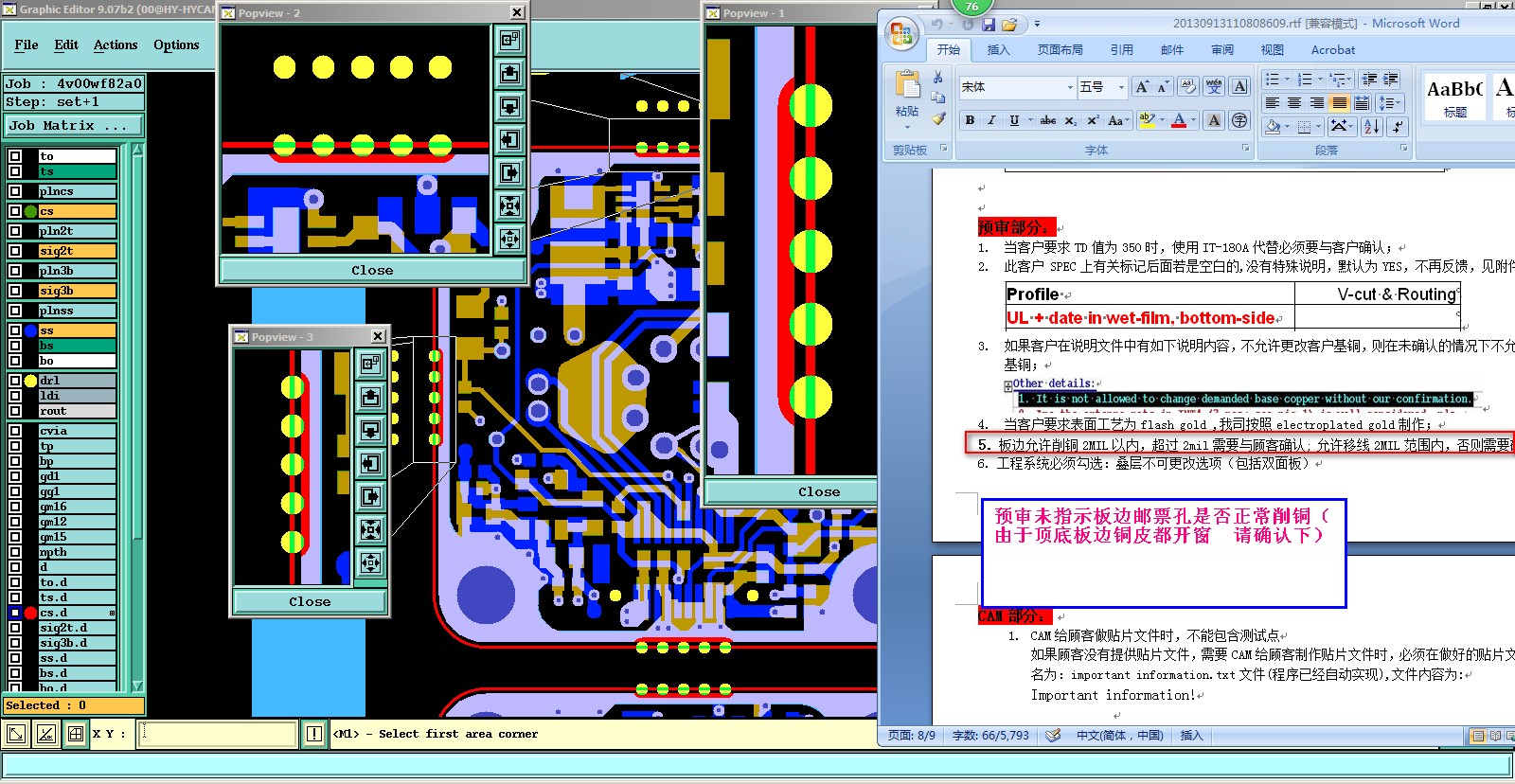The image size is (1515, 784).
Task: Click the layer list vertical scrollbar
Action: tap(138, 418)
